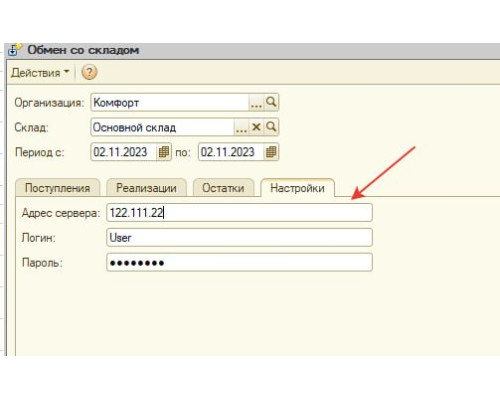
Task: Open the calendar for the по end date
Action: [271, 152]
